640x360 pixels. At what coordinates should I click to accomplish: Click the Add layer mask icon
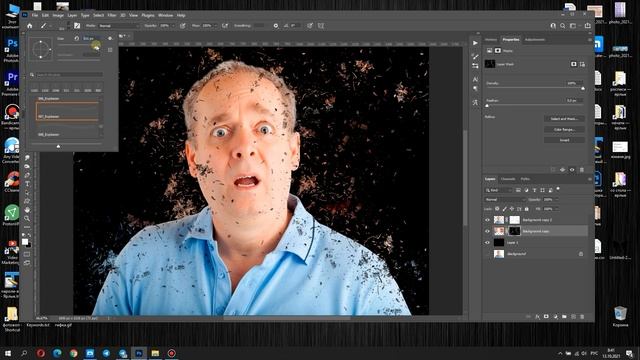coord(546,317)
